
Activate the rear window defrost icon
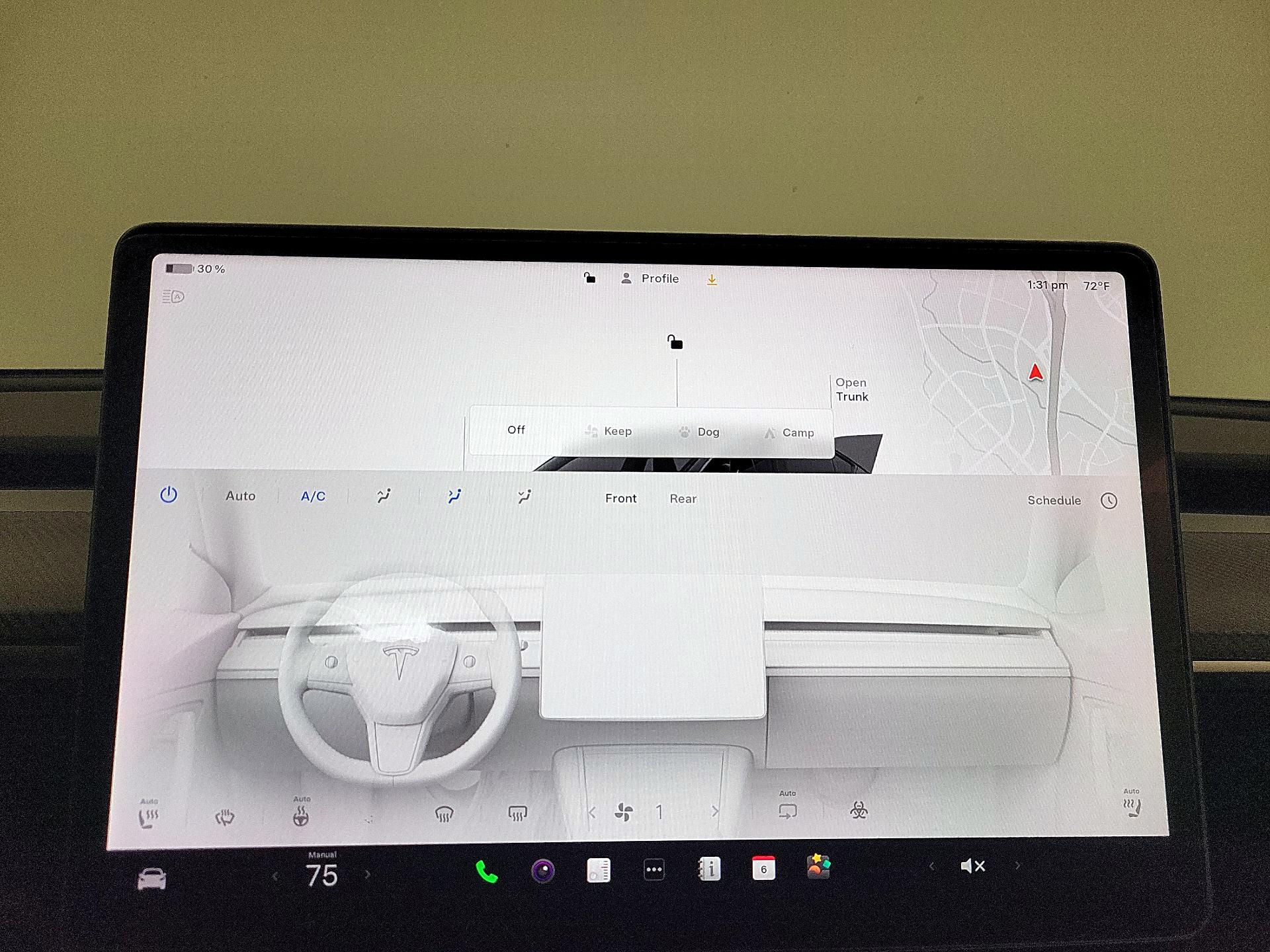517,813
